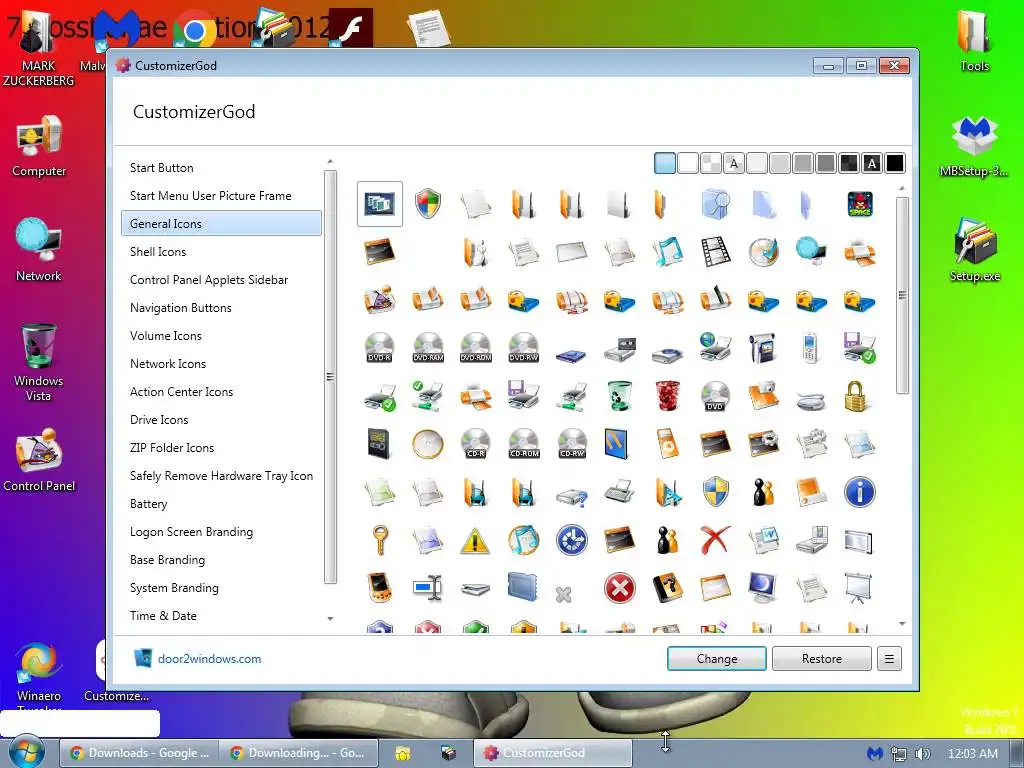This screenshot has height=768, width=1024.
Task: Click the Restore button
Action: pyautogui.click(x=822, y=659)
